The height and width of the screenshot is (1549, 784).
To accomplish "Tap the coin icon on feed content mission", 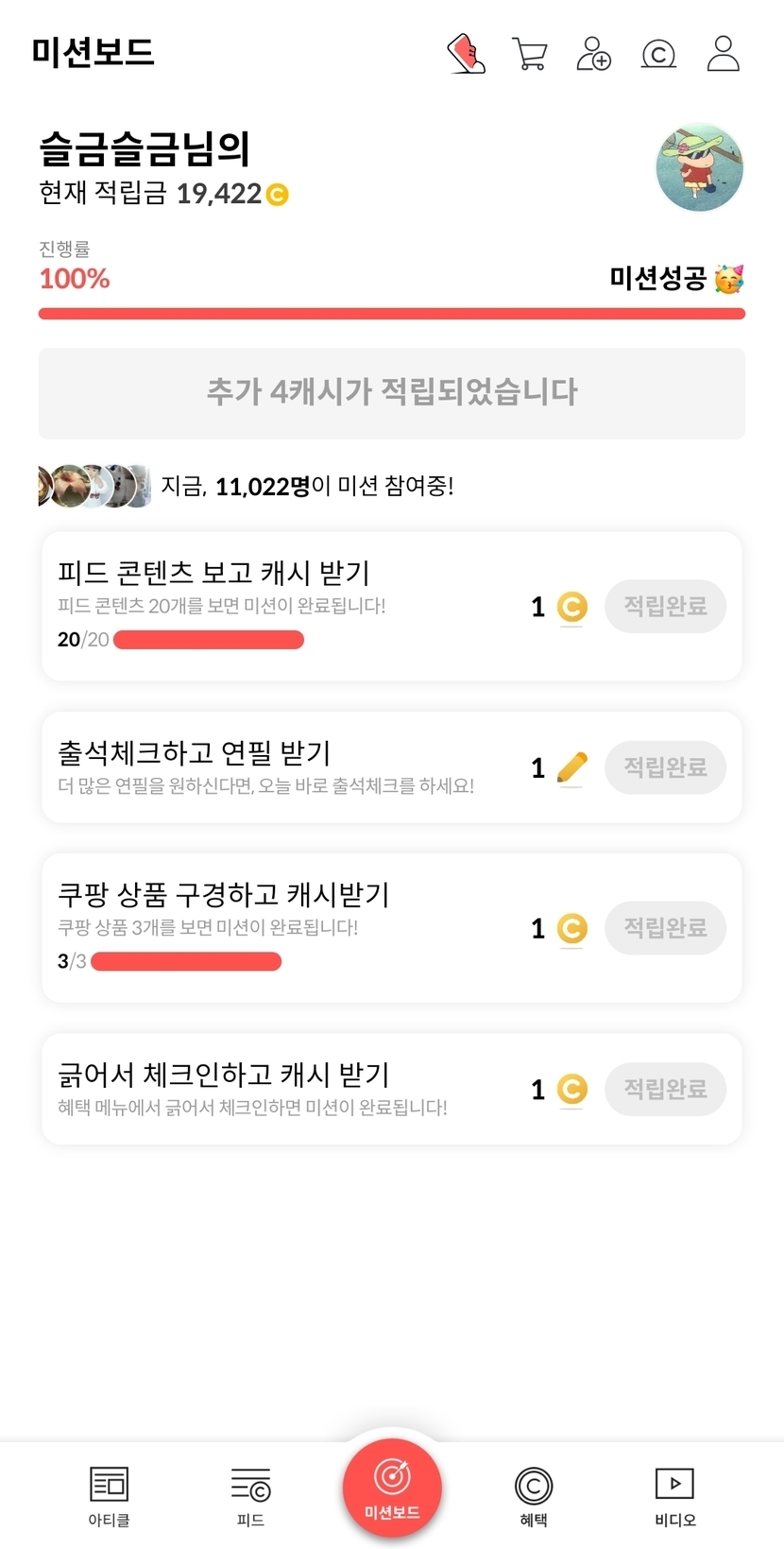I will (571, 607).
